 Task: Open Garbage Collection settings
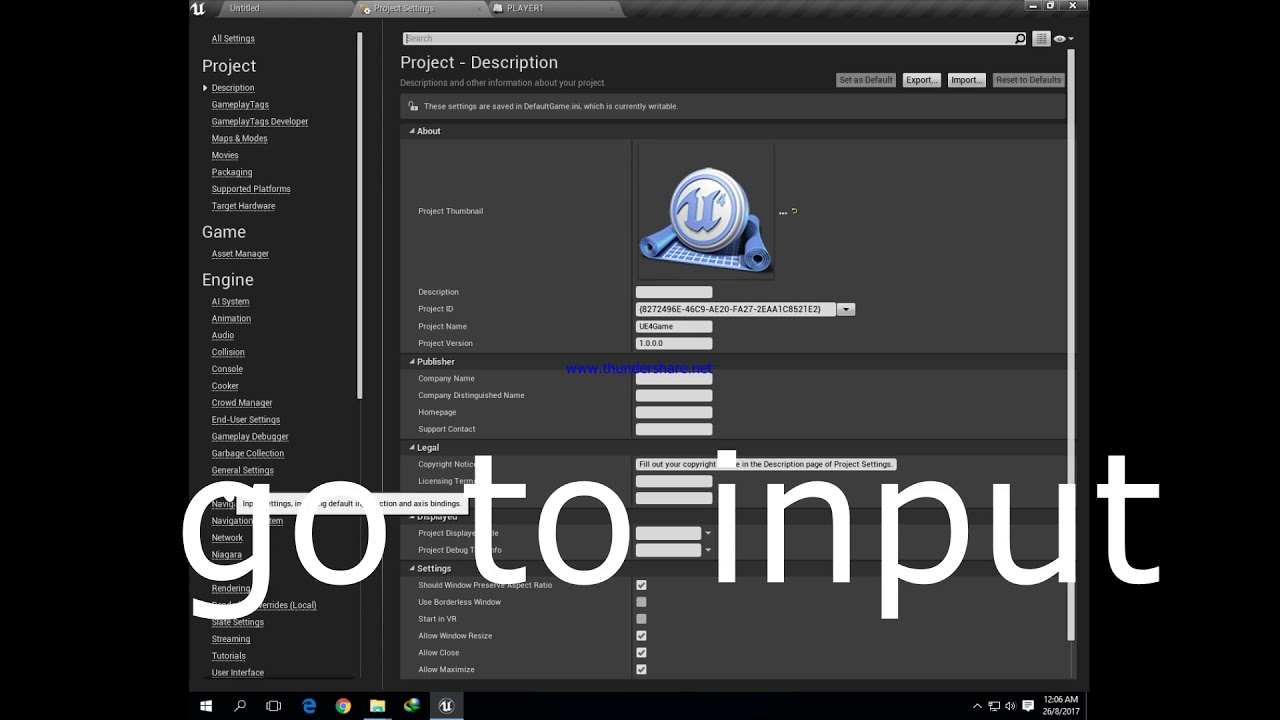248,454
